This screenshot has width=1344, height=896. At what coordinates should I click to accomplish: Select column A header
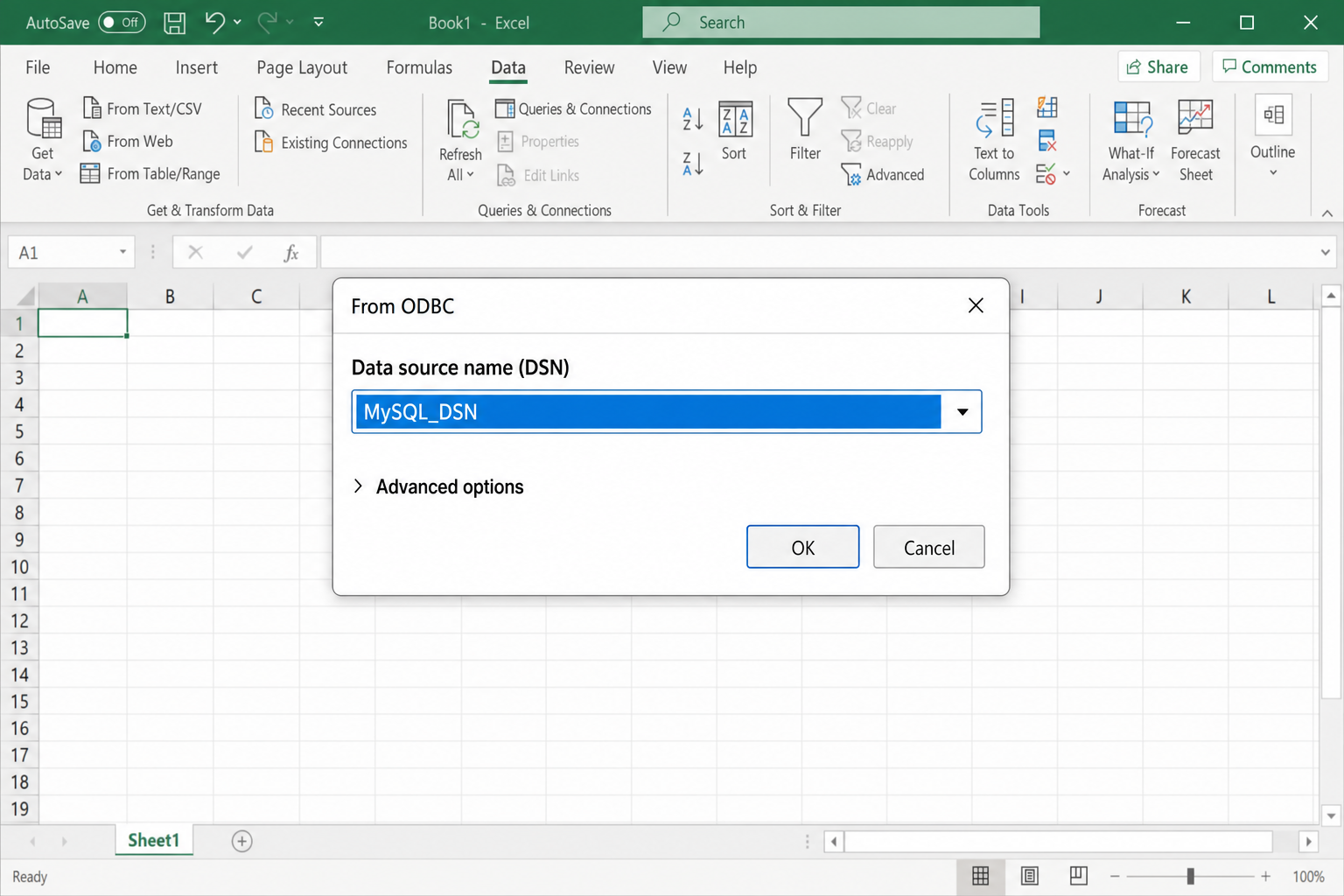(82, 297)
